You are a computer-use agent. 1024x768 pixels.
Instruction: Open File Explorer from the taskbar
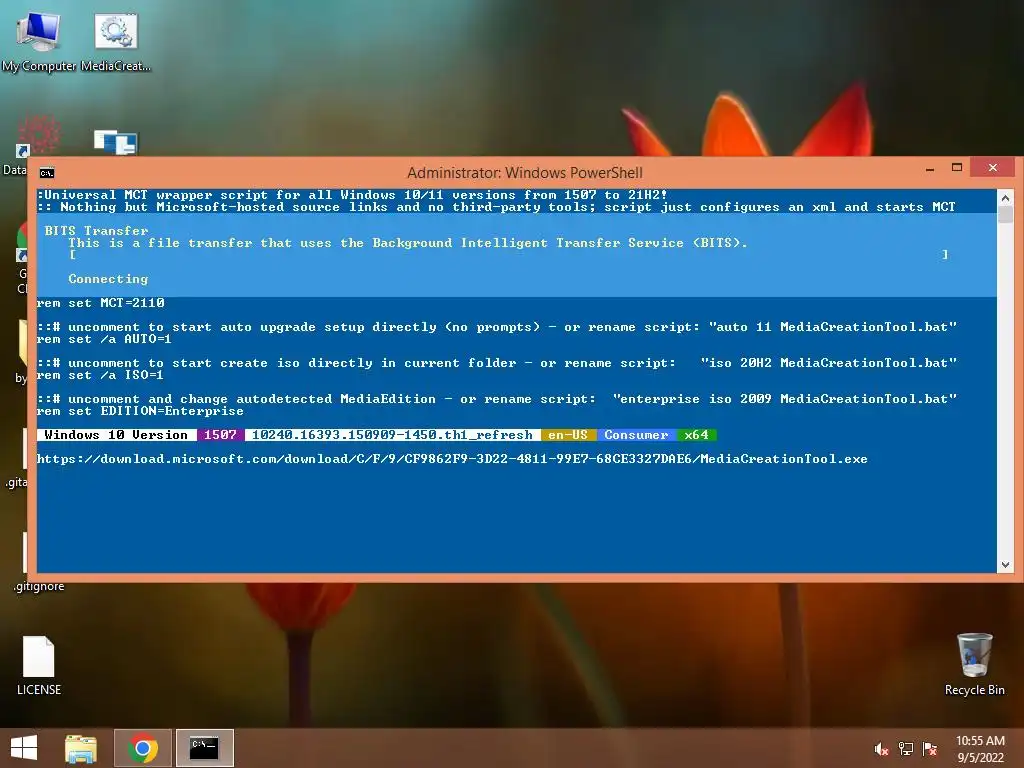(x=81, y=748)
